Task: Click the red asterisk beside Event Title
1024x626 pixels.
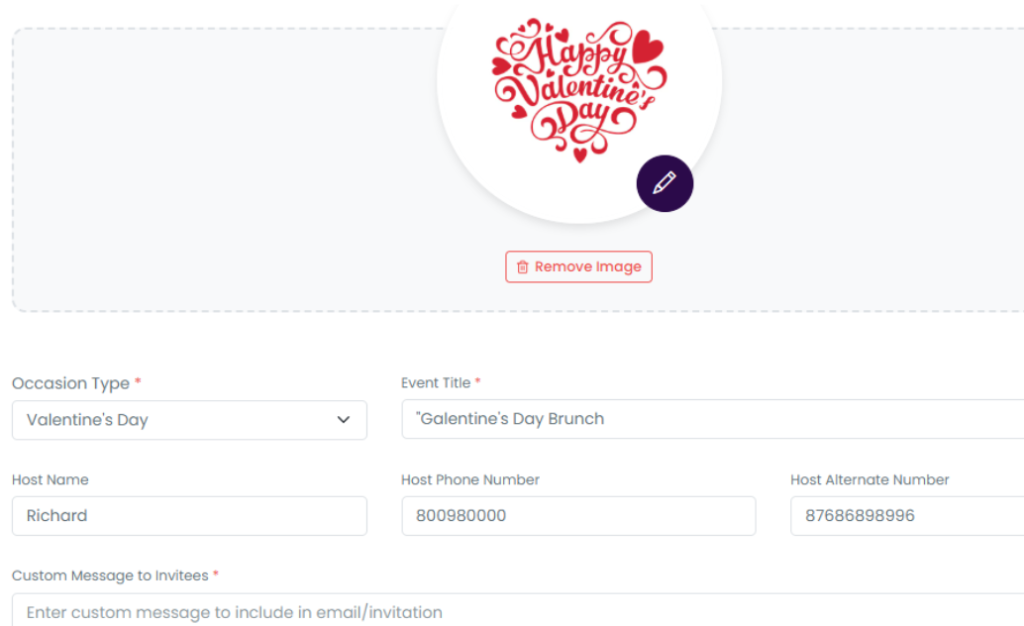Action: pos(478,382)
